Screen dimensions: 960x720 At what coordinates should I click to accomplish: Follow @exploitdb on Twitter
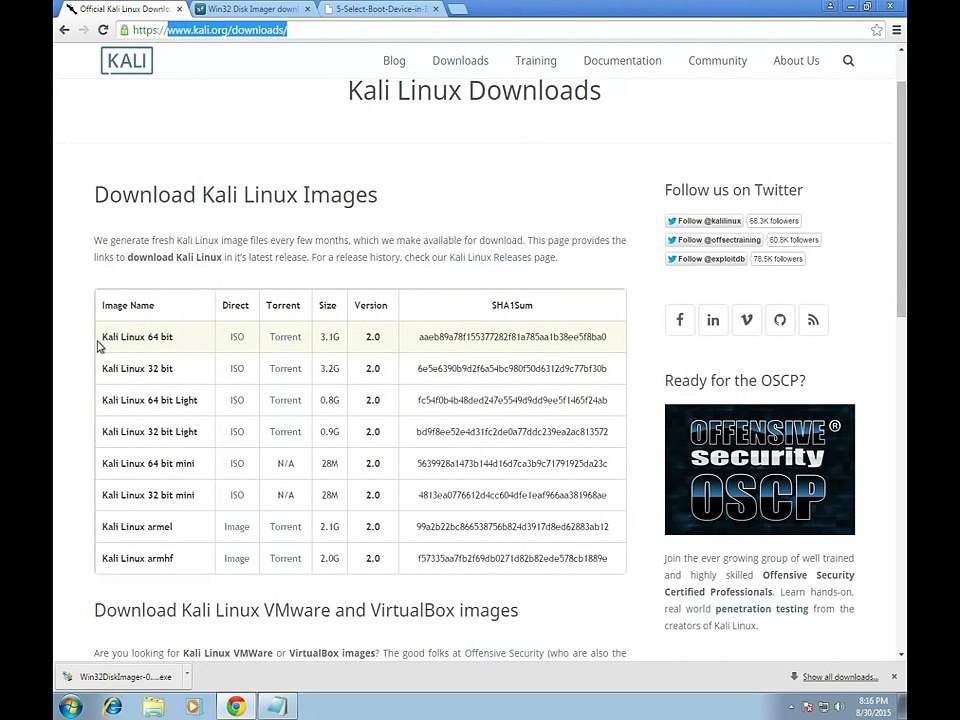click(707, 259)
